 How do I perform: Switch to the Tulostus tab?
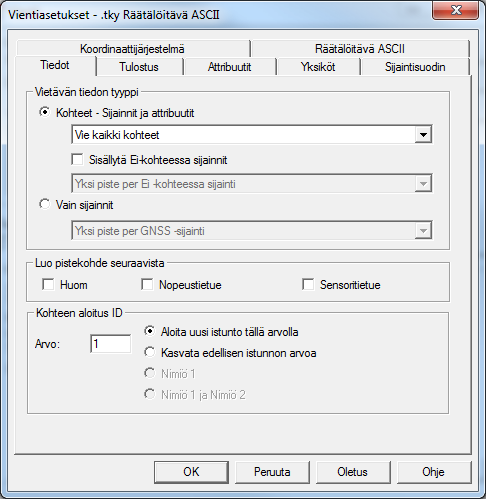[x=139, y=67]
